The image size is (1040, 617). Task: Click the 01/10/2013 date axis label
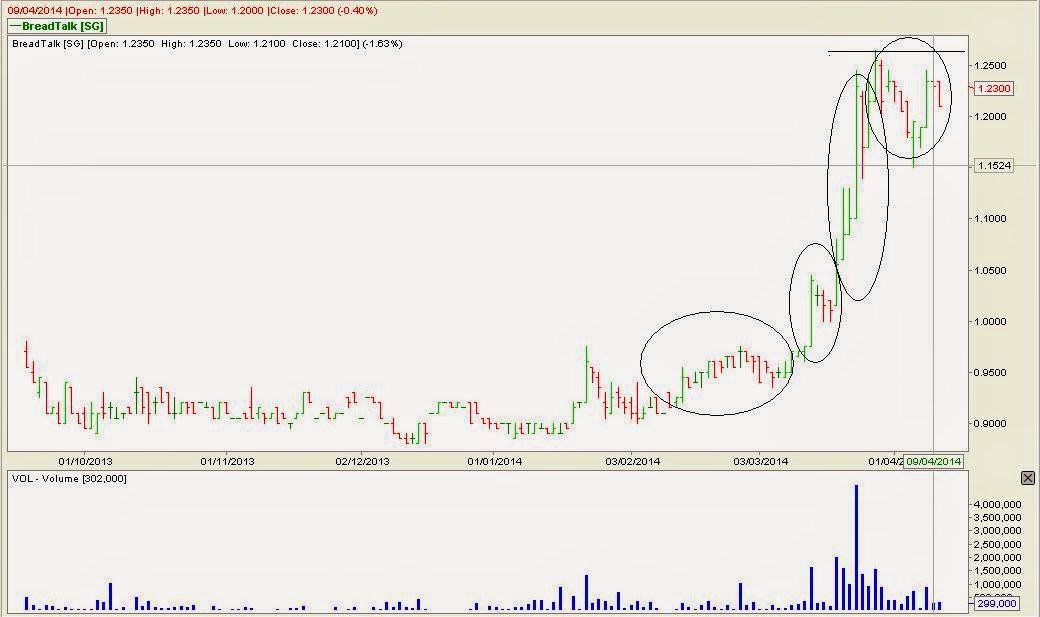(x=86, y=461)
